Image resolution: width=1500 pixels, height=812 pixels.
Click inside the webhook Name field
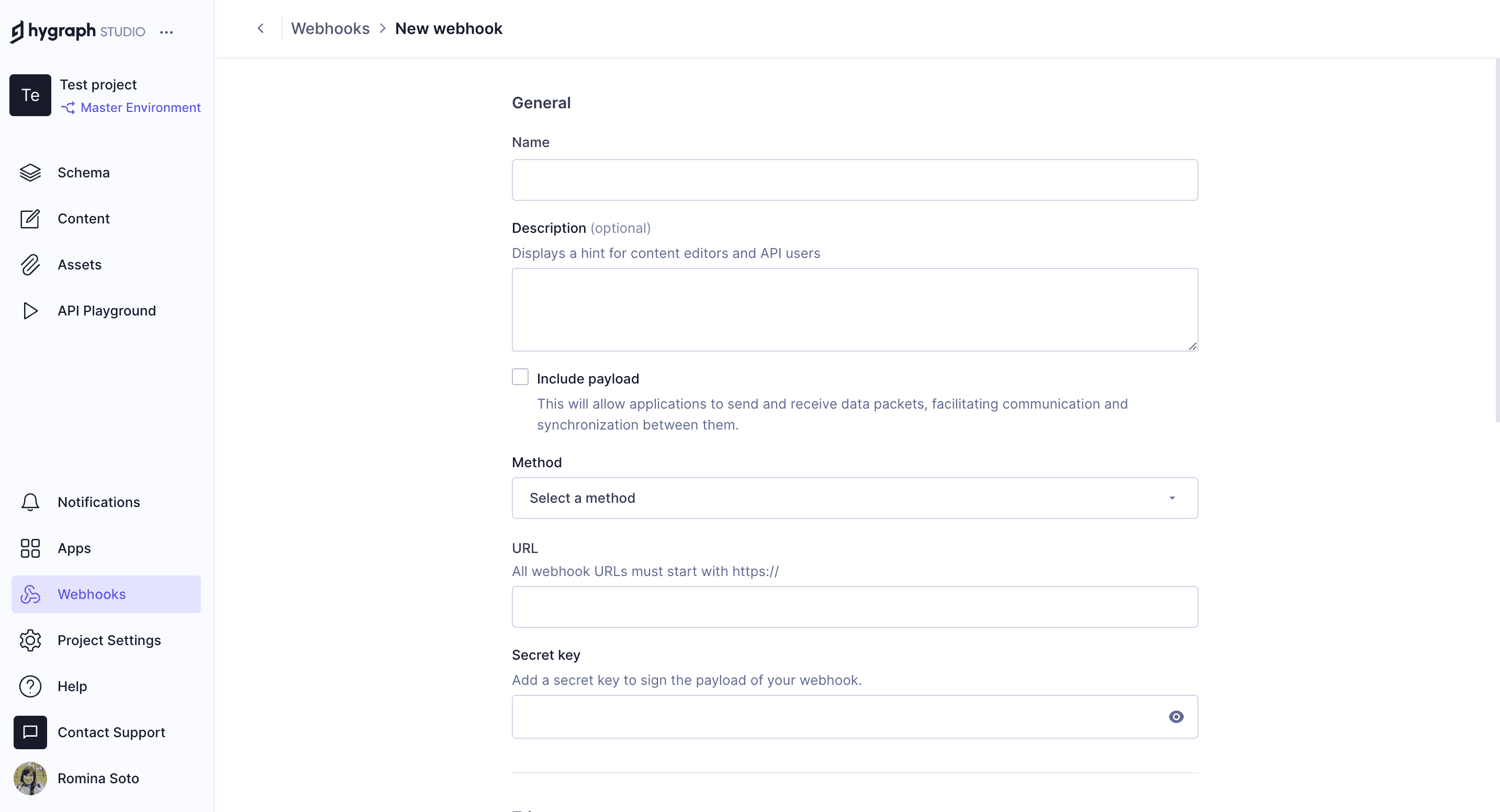(x=854, y=180)
